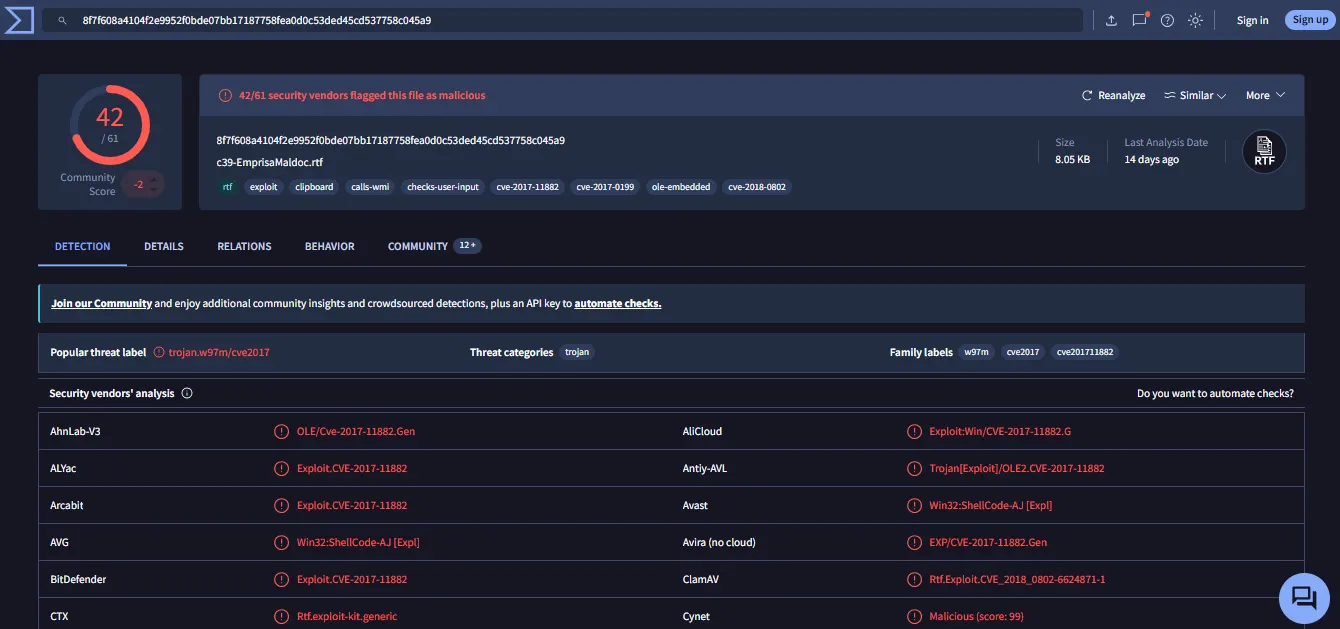Image resolution: width=1340 pixels, height=629 pixels.
Task: Click the alert icon in AliCloud row
Action: tap(914, 432)
